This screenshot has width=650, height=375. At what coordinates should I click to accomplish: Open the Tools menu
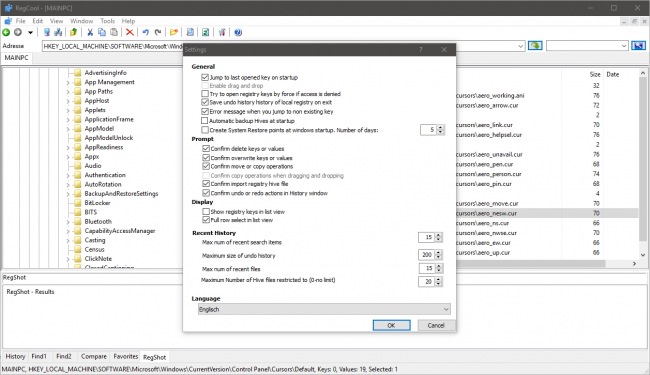tap(107, 21)
